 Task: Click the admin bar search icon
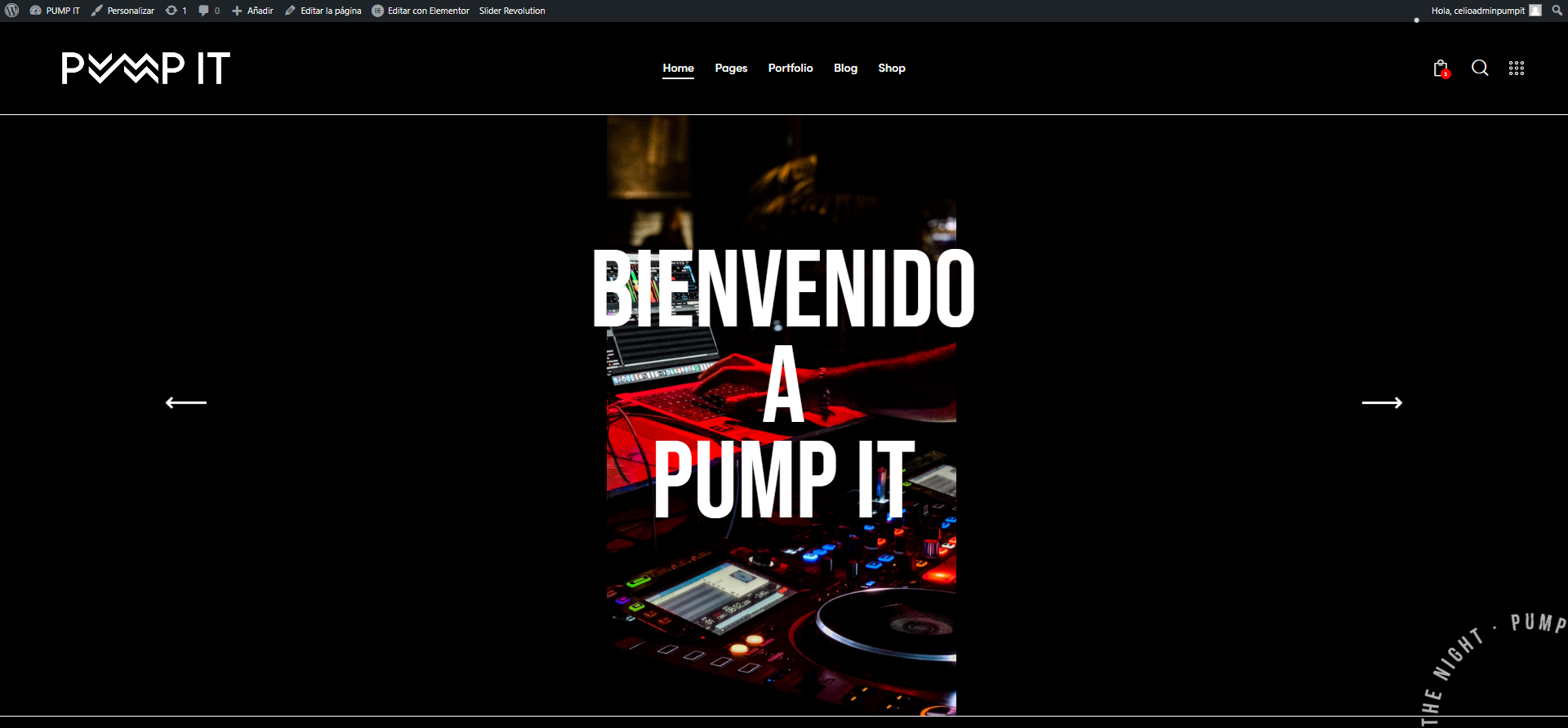(x=1557, y=11)
